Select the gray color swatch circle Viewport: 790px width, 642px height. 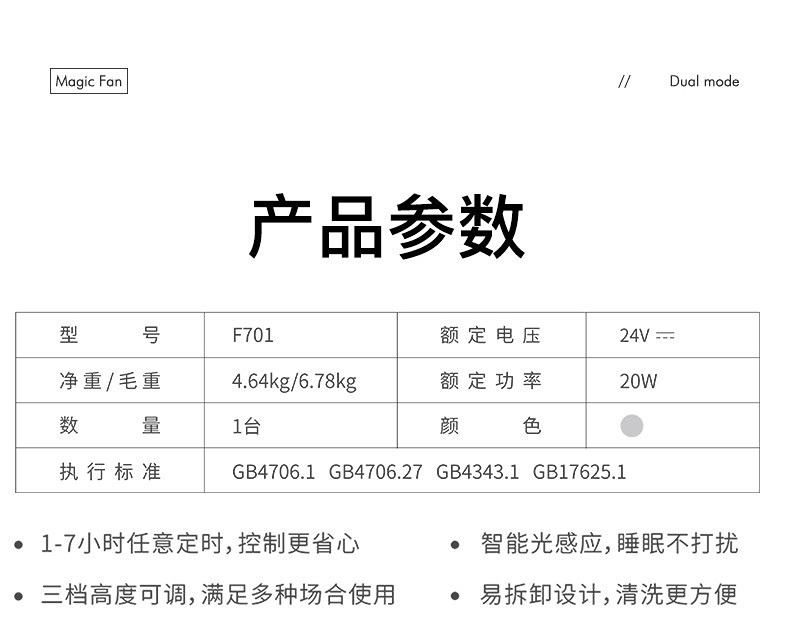631,426
